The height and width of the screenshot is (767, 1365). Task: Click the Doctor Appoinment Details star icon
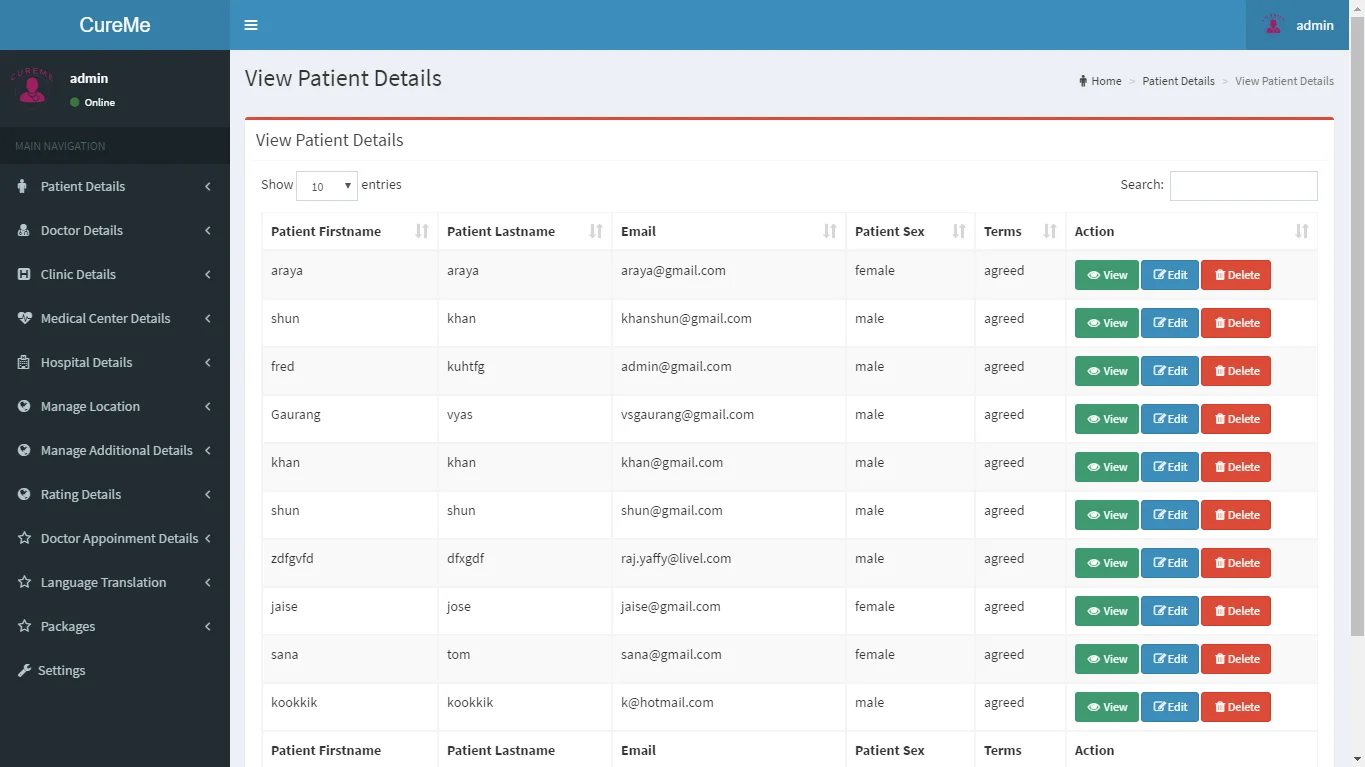(24, 538)
